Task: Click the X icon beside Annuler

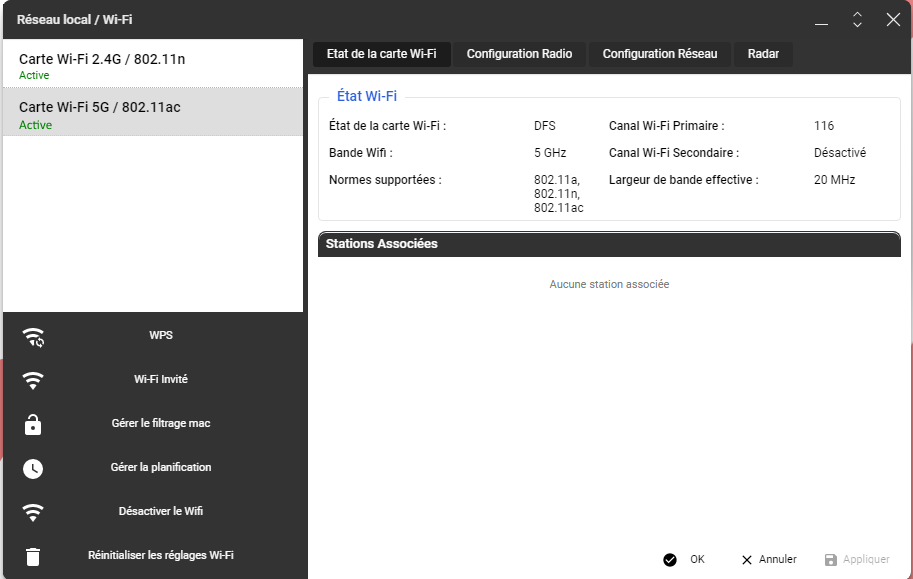Action: point(746,560)
